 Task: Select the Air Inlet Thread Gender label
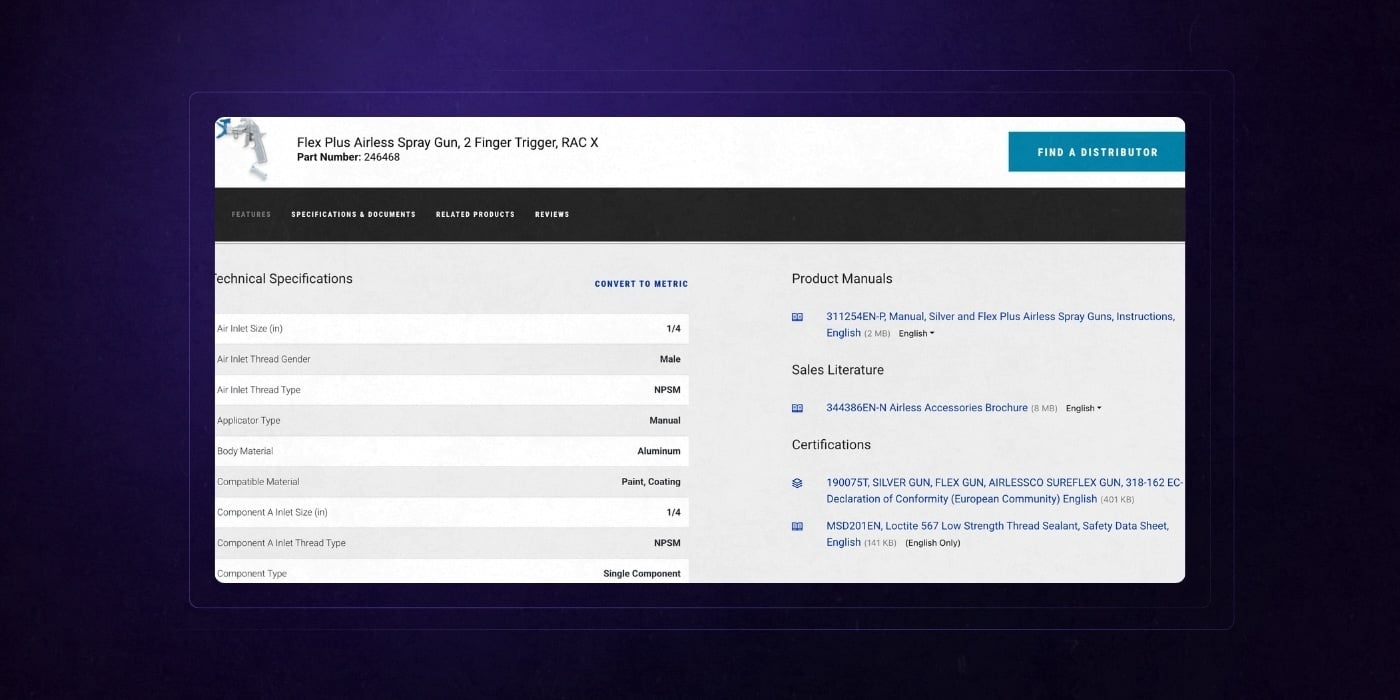point(264,360)
